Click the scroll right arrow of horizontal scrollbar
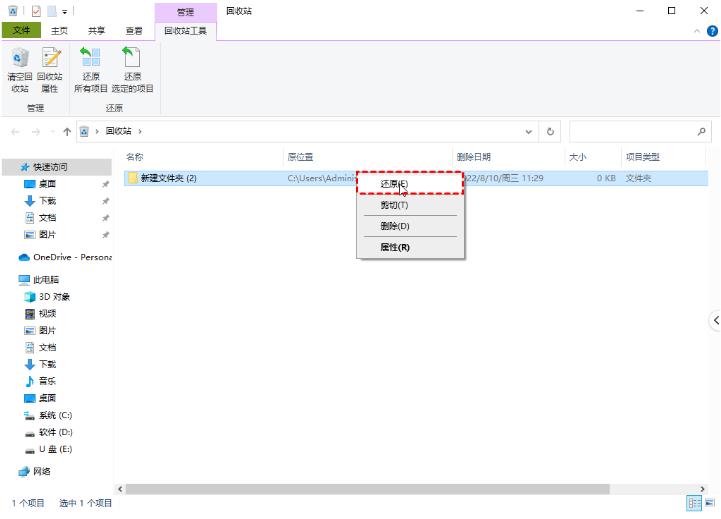This screenshot has width=721, height=519. click(x=702, y=489)
